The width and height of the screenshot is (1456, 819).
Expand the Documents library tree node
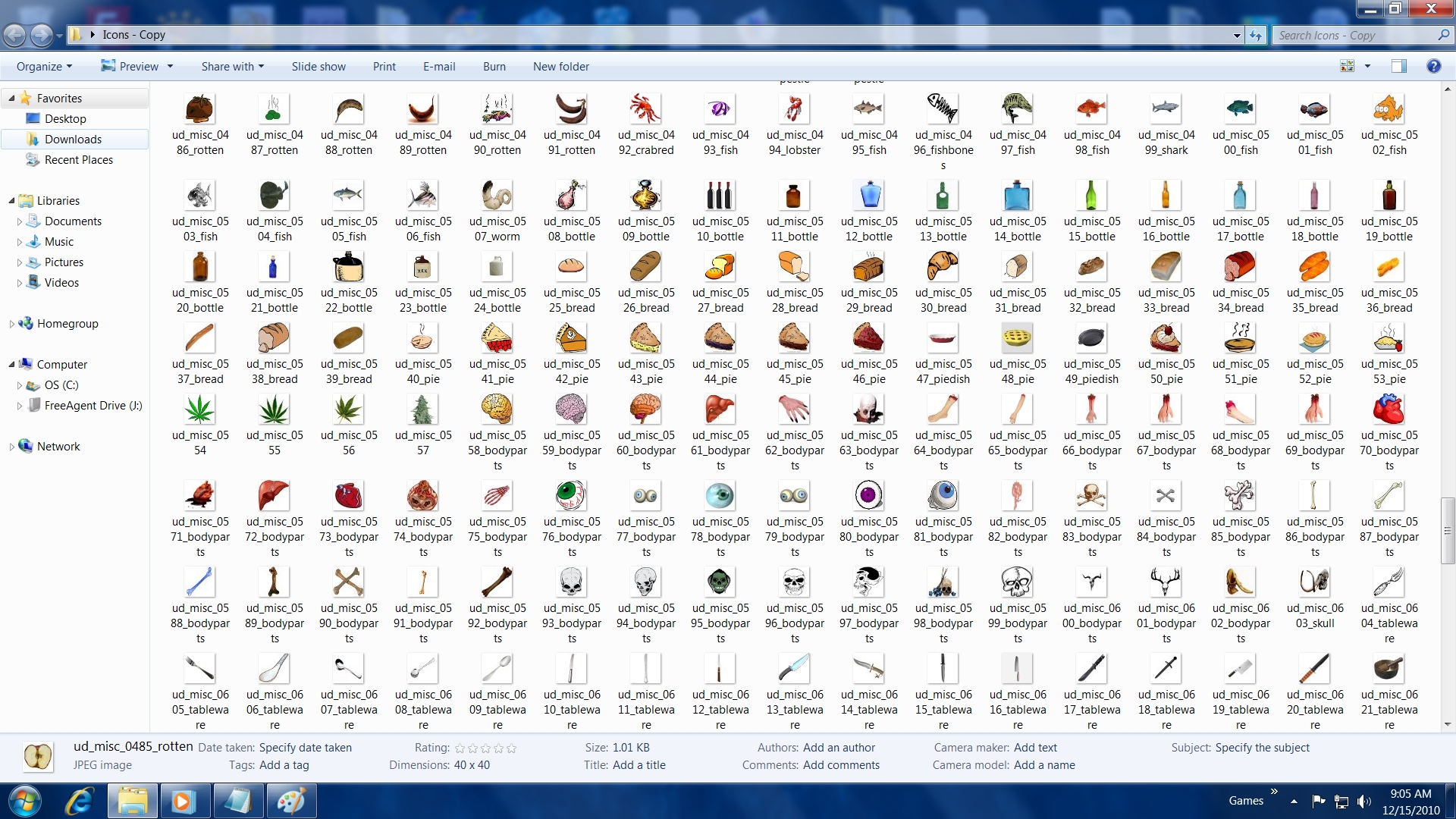click(20, 221)
